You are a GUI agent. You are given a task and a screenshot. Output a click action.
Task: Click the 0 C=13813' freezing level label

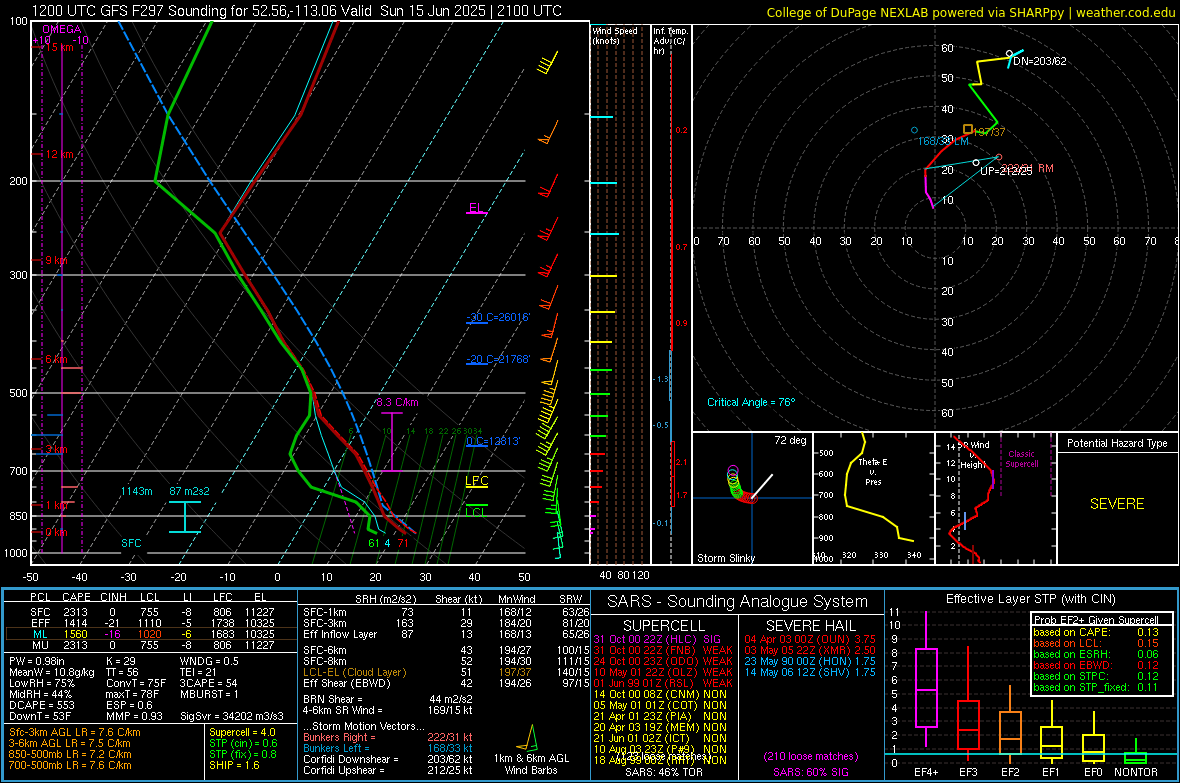pyautogui.click(x=493, y=441)
